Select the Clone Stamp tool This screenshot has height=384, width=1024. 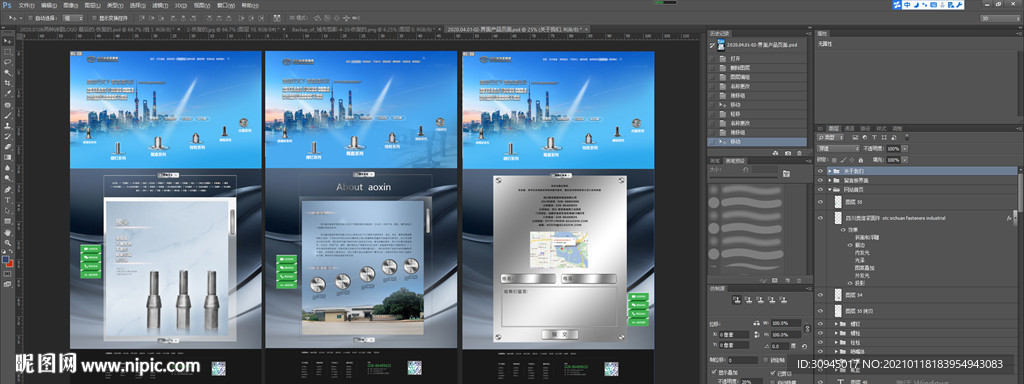pyautogui.click(x=7, y=125)
